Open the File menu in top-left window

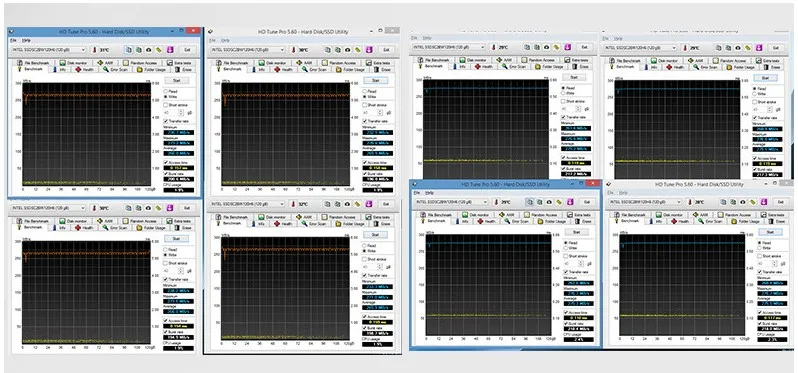point(13,40)
